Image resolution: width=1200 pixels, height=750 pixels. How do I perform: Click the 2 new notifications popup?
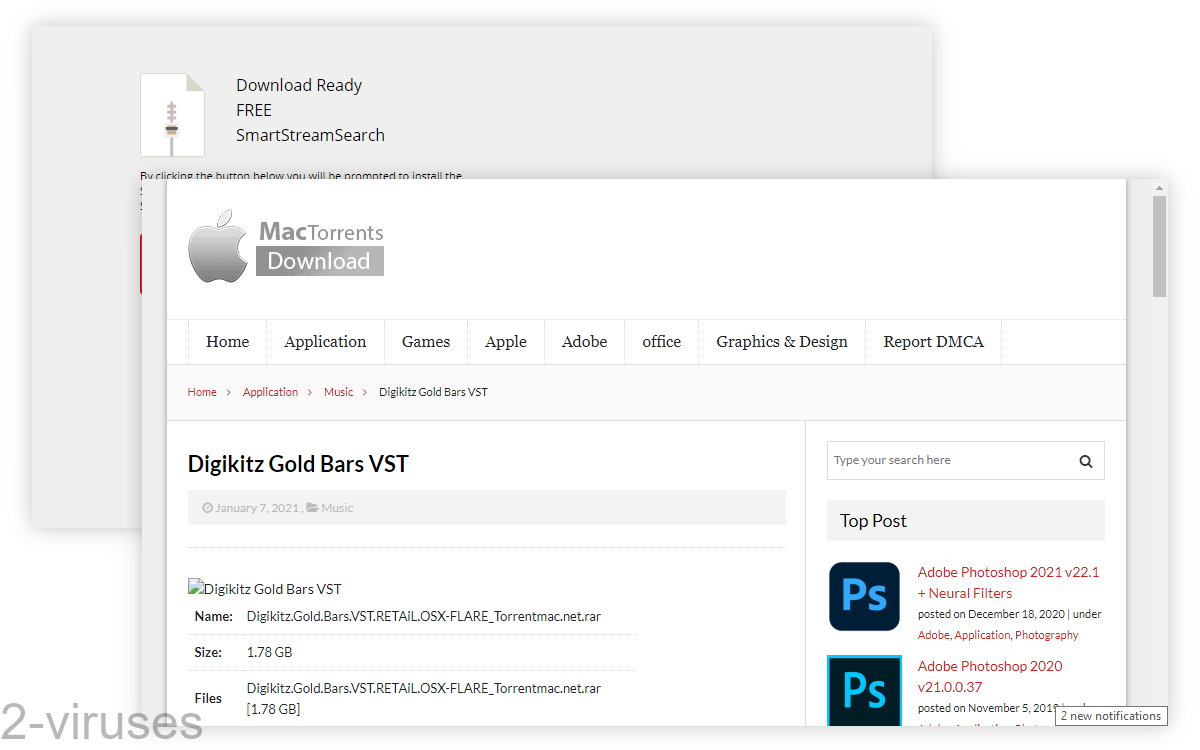1110,716
